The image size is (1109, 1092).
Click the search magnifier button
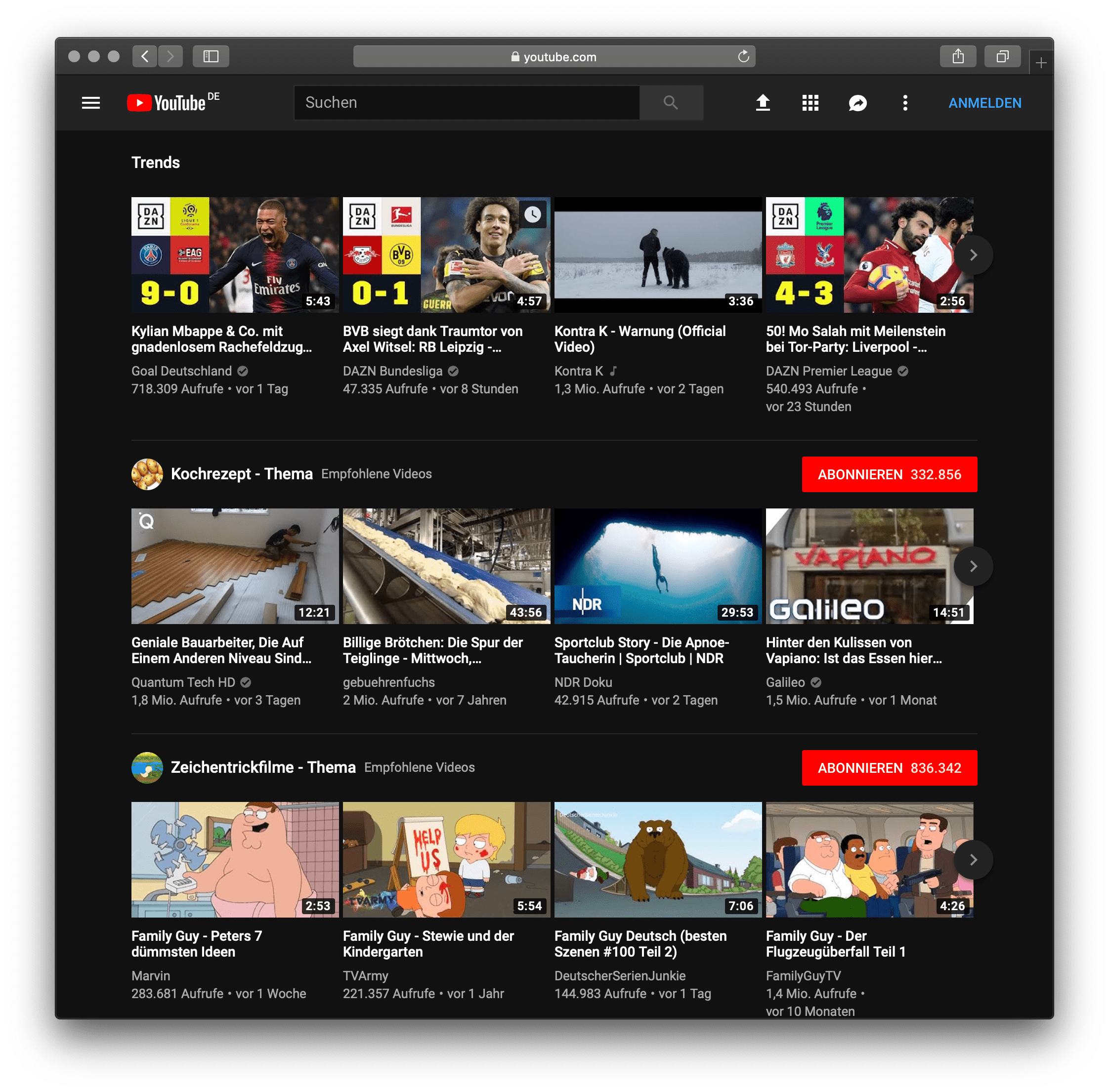(x=670, y=103)
